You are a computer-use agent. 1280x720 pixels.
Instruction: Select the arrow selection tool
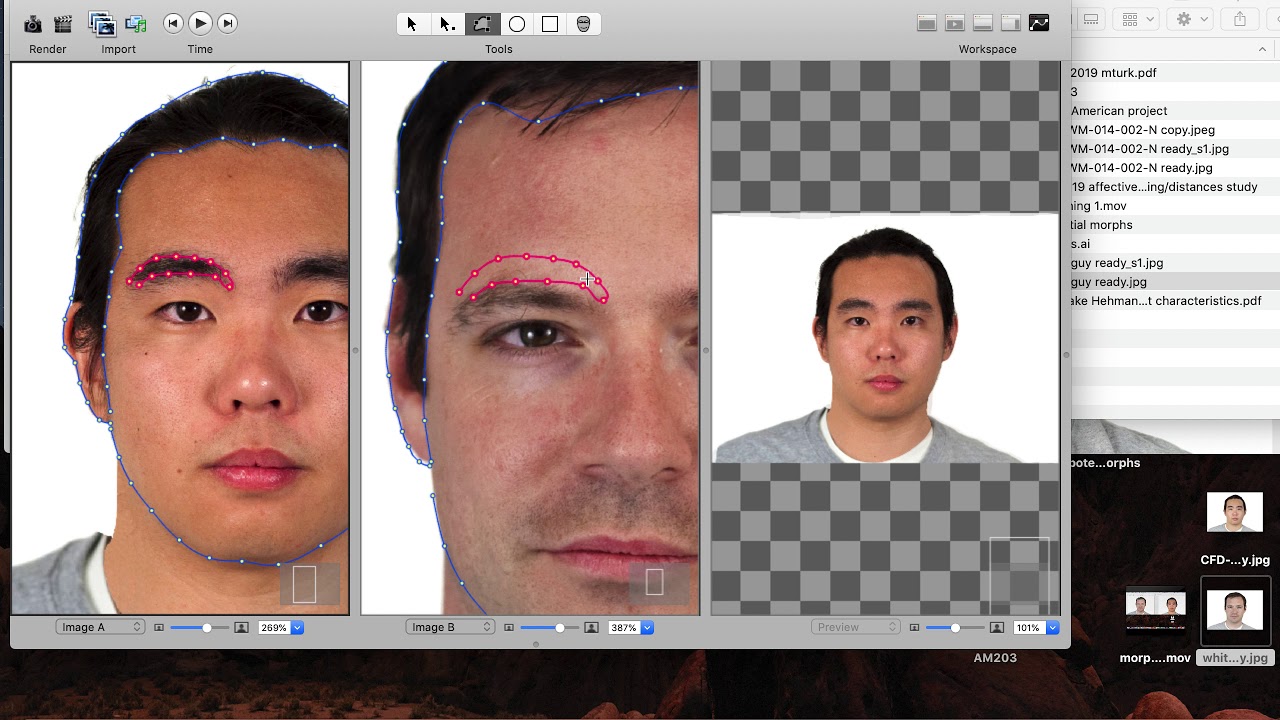point(411,24)
